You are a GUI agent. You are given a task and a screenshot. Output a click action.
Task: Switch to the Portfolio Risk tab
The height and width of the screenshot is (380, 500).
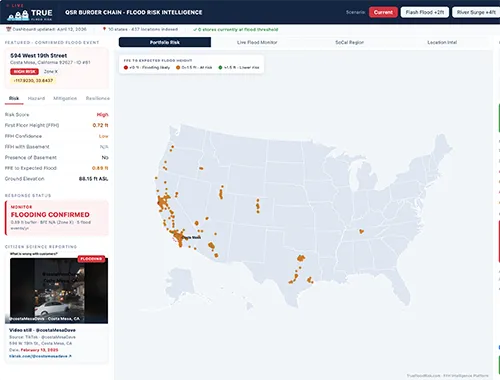[x=165, y=42]
